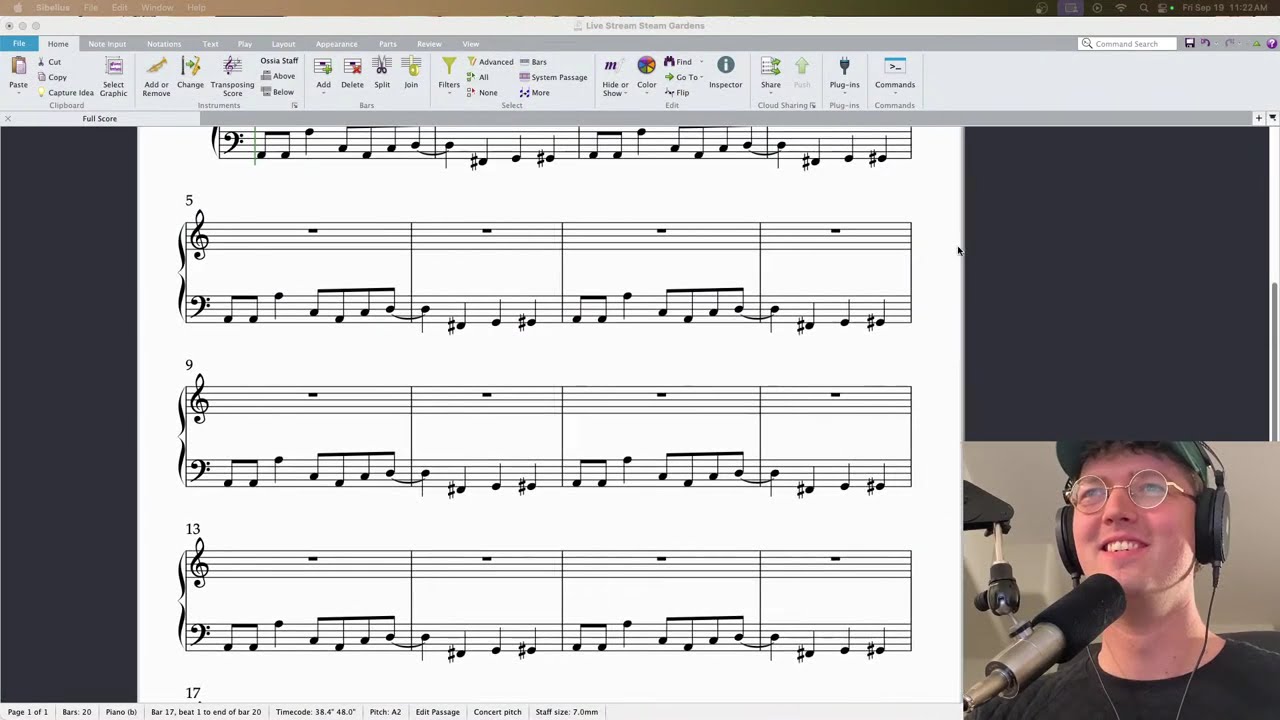
Task: Click the Flip icon
Action: click(669, 92)
